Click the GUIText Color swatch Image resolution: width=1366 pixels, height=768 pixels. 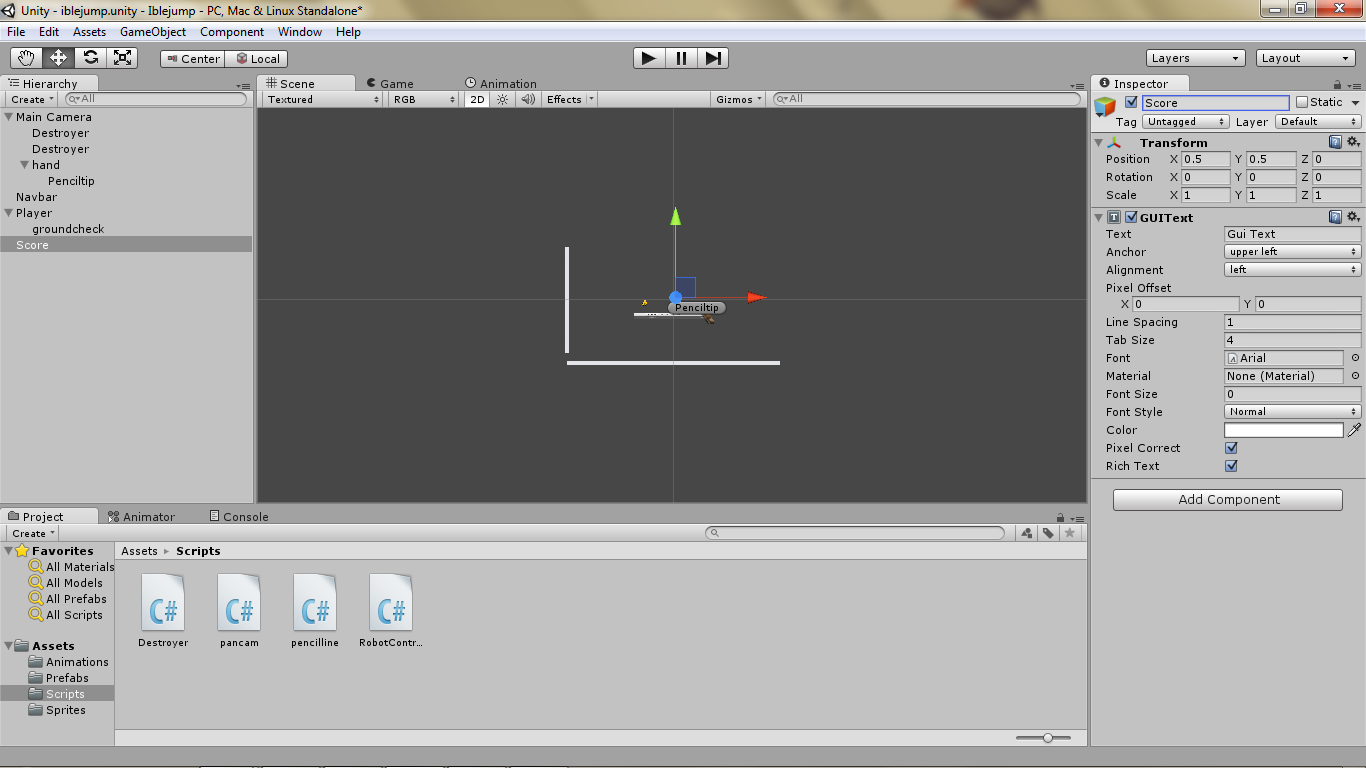coord(1284,430)
